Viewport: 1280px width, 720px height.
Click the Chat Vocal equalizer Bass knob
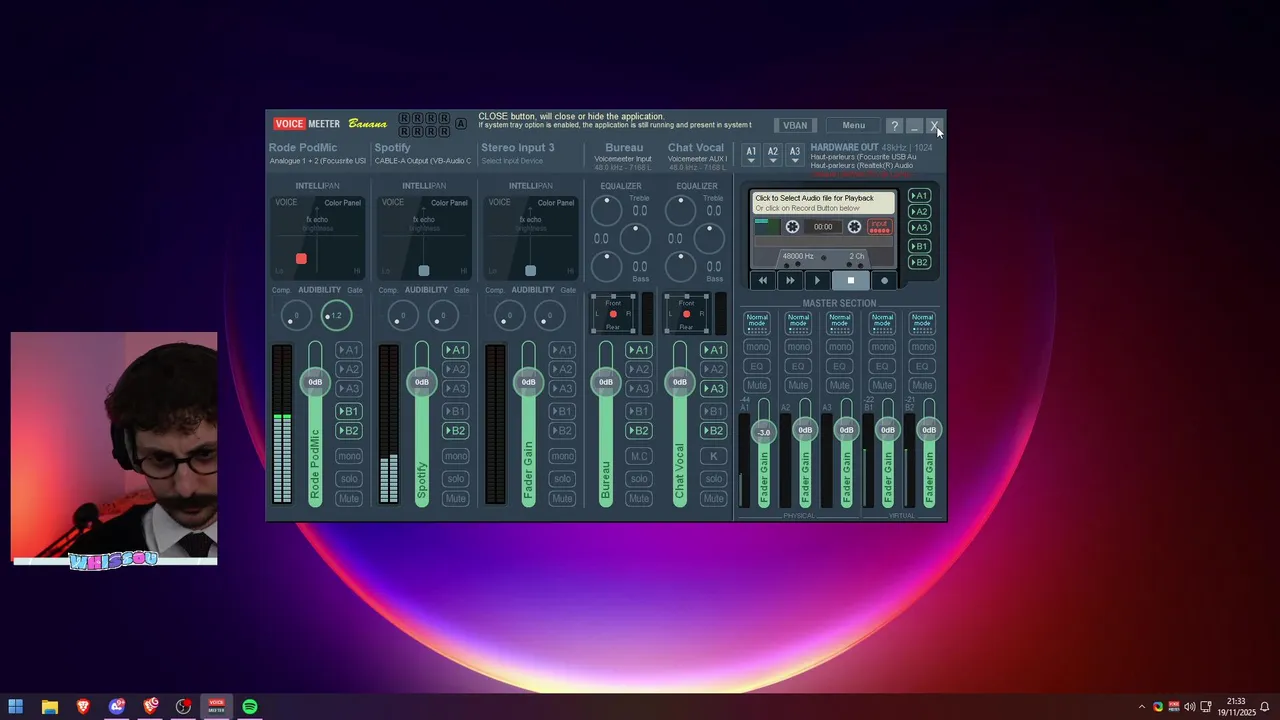coord(680,266)
